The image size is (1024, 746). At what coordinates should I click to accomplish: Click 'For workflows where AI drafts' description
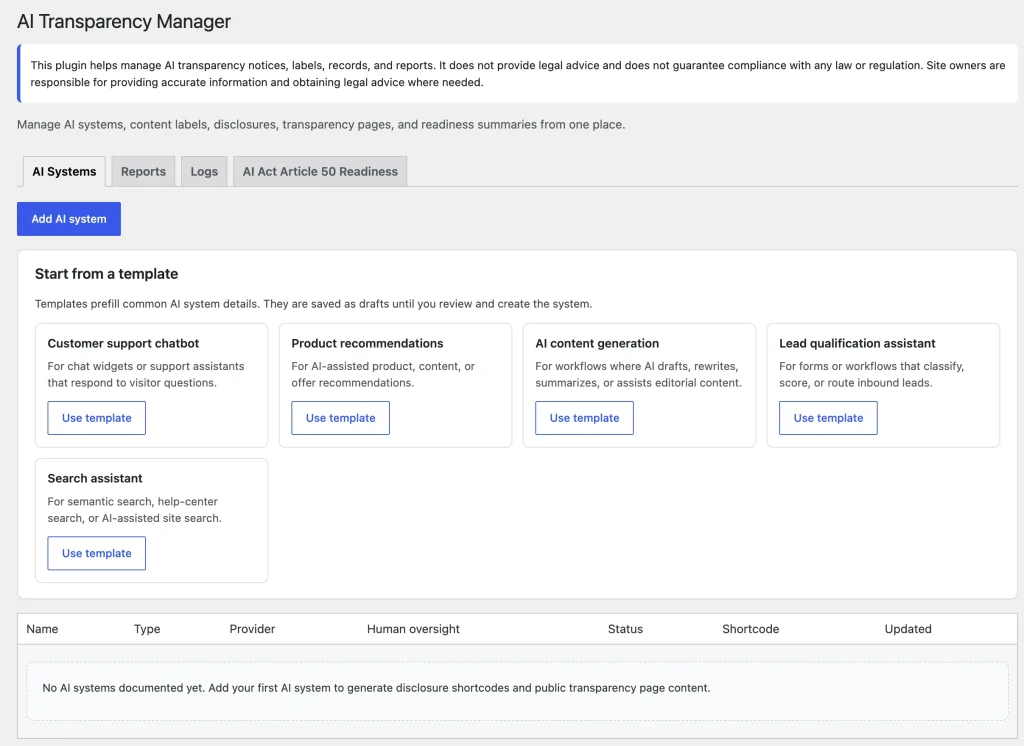point(638,374)
